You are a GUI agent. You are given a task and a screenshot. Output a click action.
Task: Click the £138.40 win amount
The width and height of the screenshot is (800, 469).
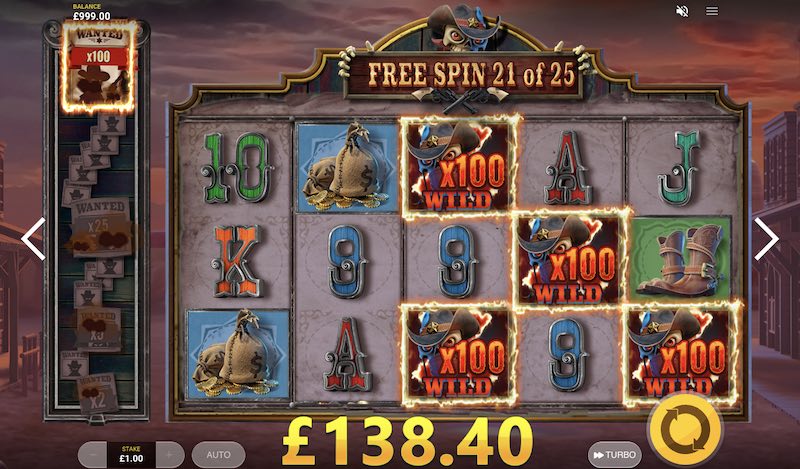407,441
